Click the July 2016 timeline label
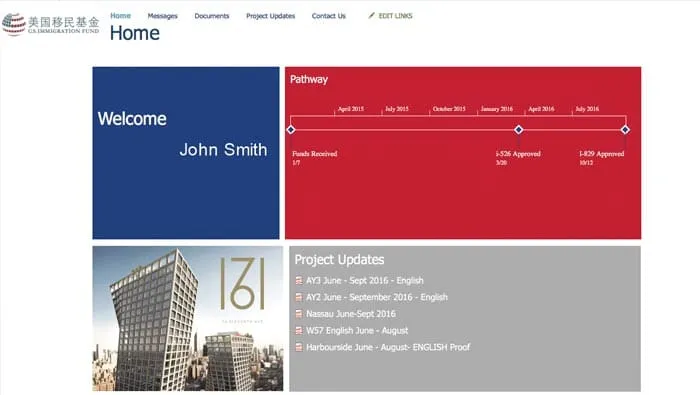 click(x=587, y=109)
